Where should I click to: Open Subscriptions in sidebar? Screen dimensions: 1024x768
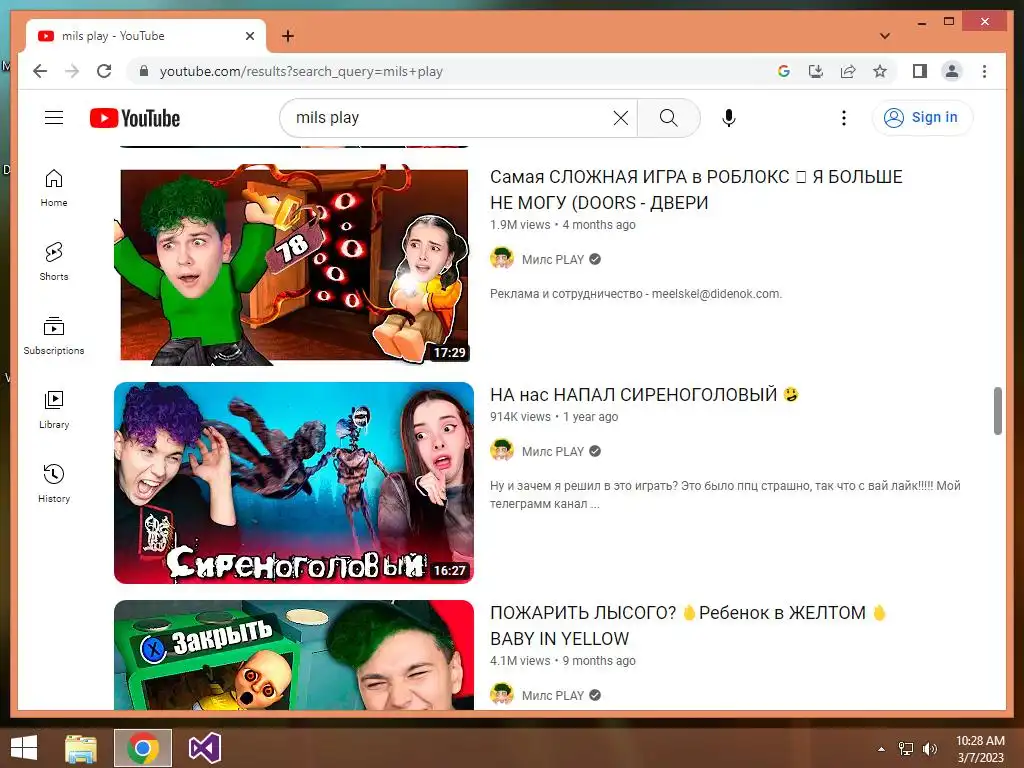(x=54, y=336)
